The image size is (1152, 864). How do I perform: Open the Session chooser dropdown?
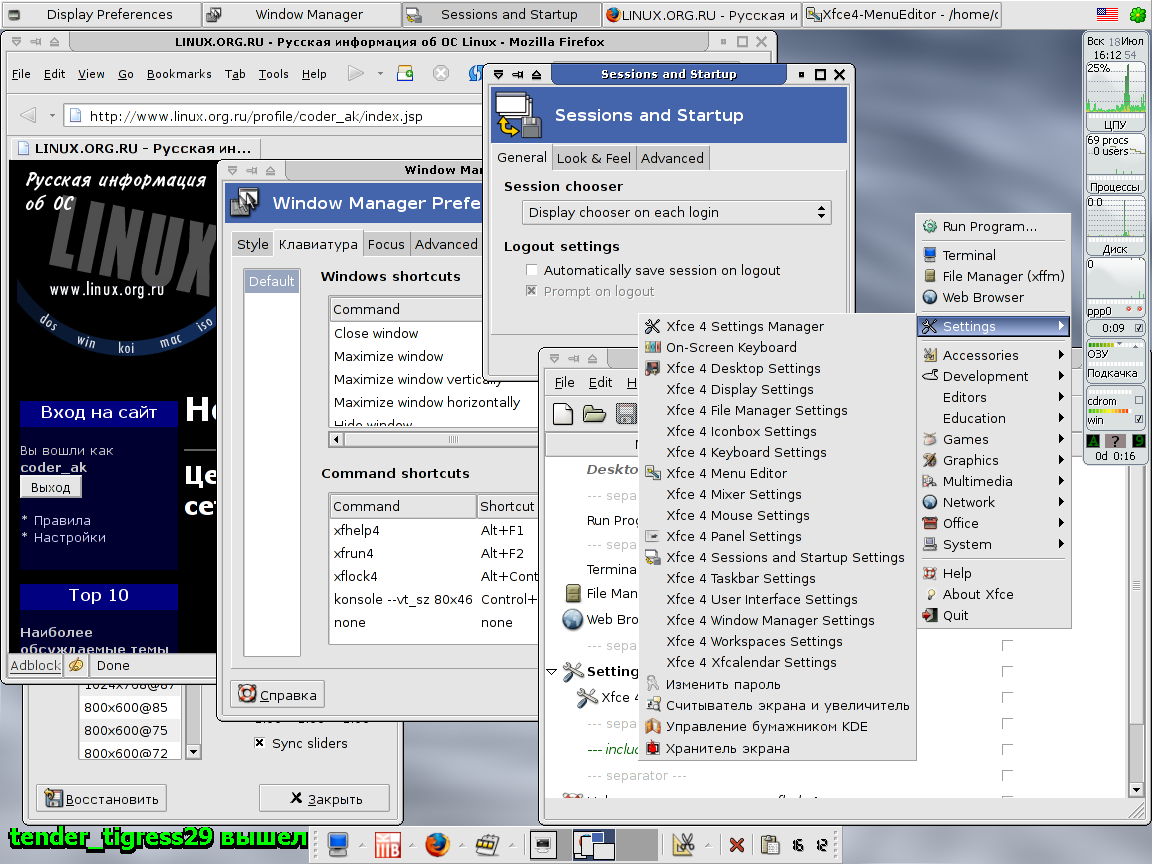pos(676,212)
